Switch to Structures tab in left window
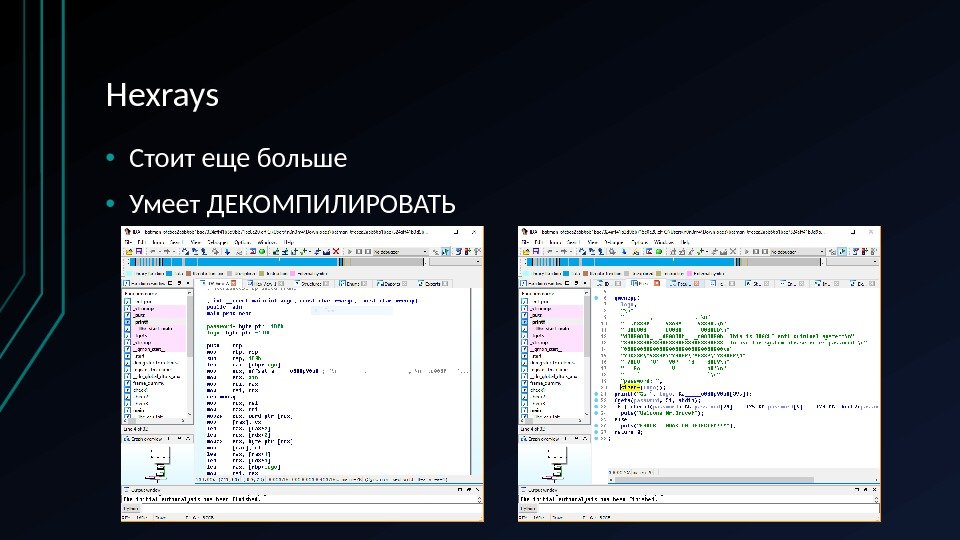 [x=313, y=283]
